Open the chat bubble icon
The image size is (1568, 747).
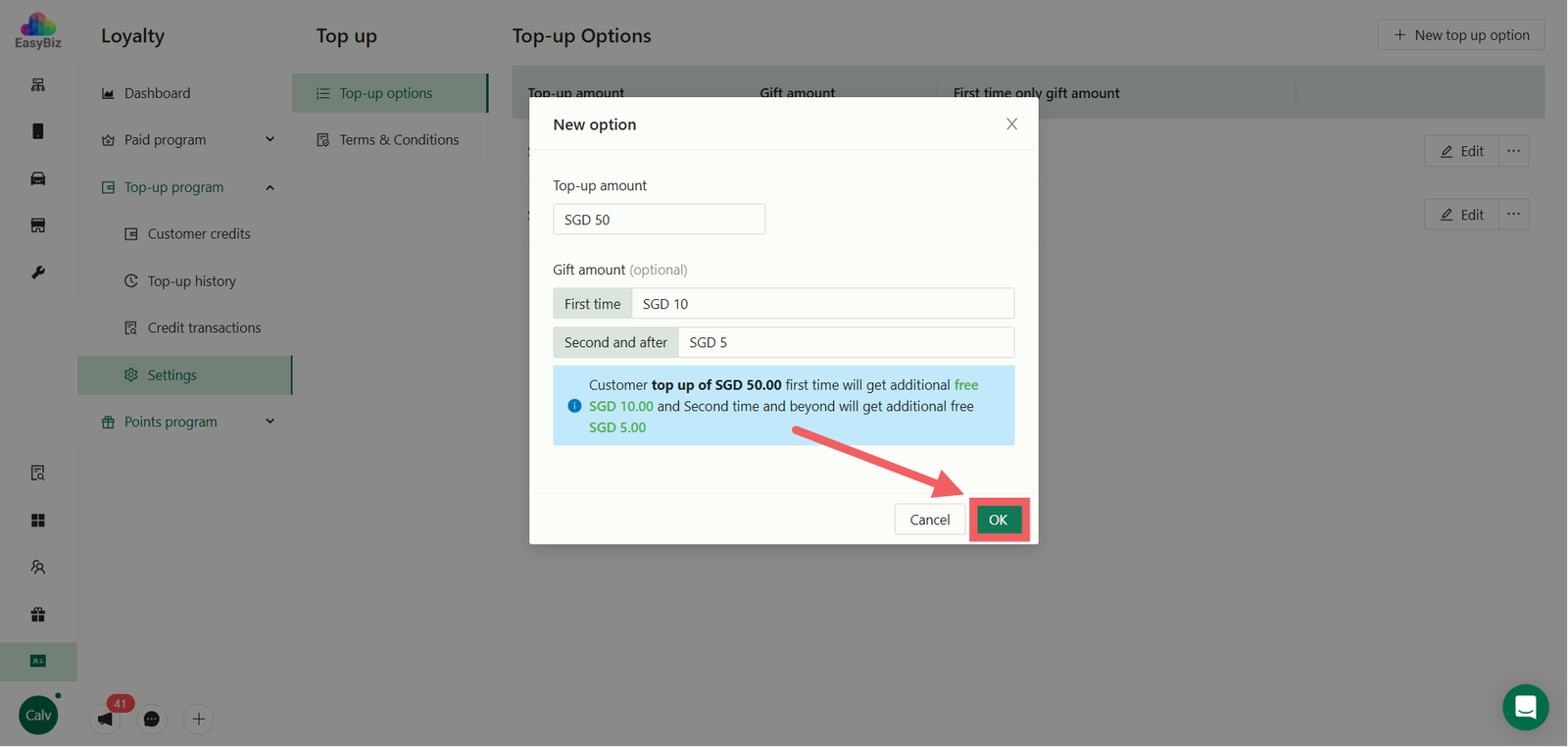coord(152,719)
